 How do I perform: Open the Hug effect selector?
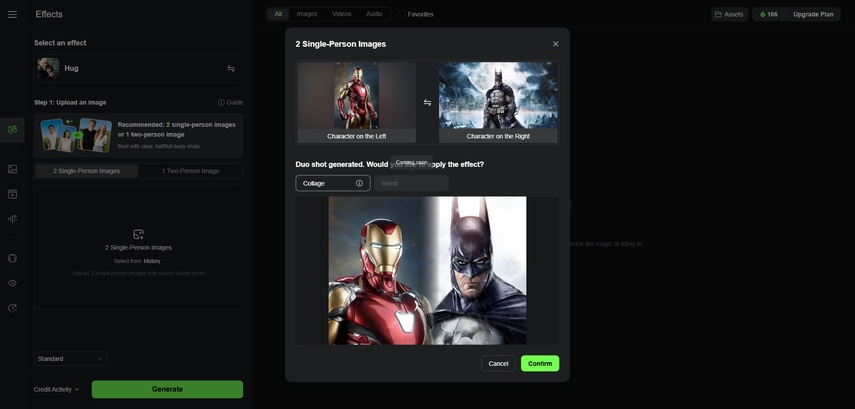139,69
